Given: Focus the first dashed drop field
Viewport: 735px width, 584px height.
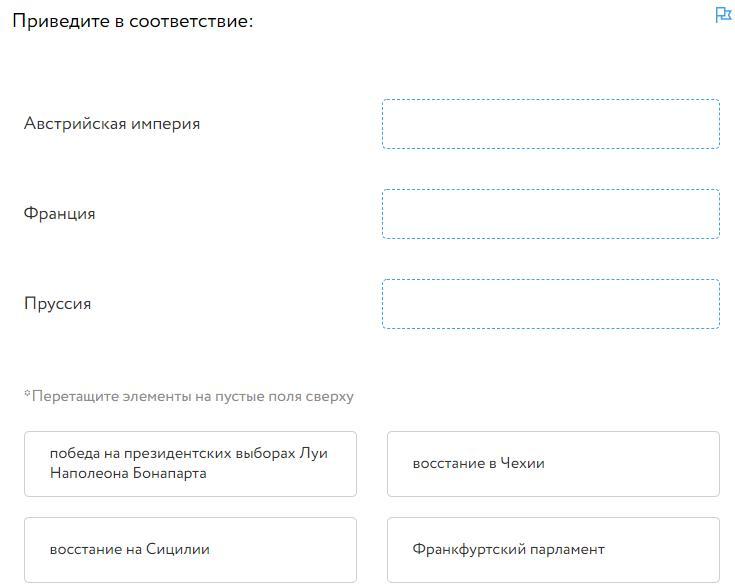Looking at the screenshot, I should tap(550, 124).
